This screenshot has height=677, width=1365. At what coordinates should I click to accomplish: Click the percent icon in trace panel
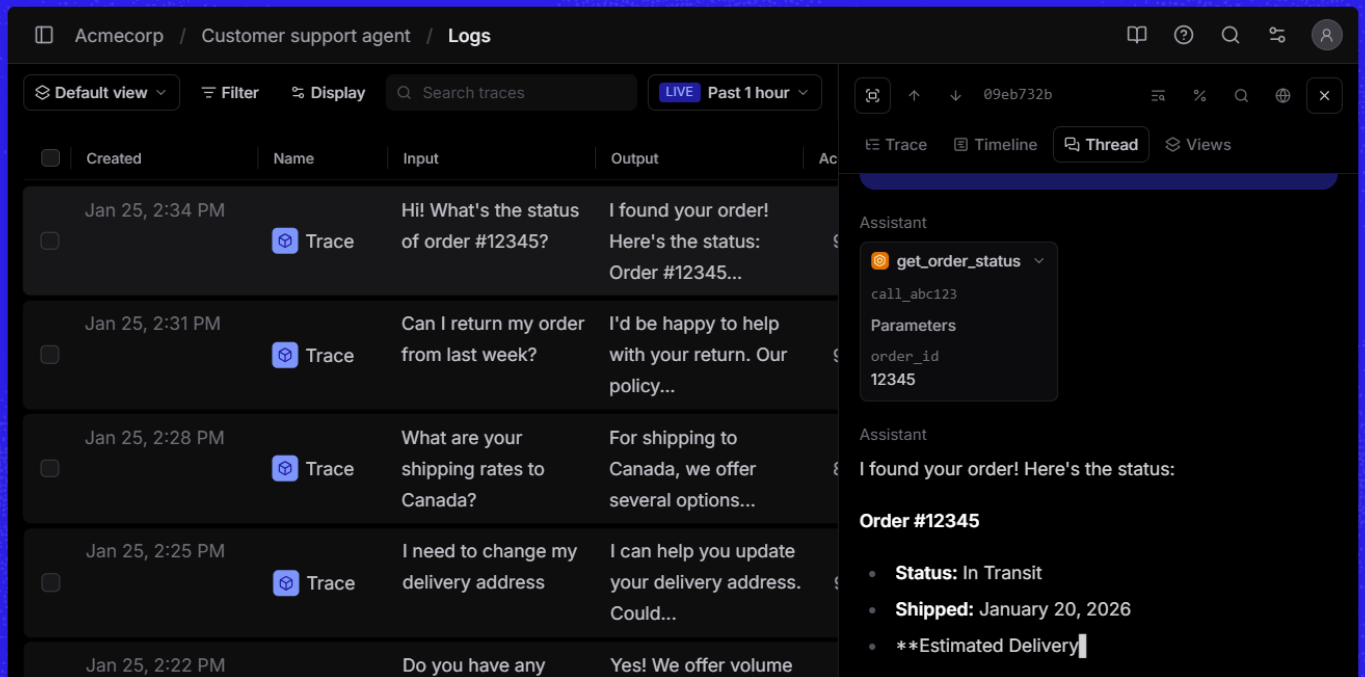1199,95
